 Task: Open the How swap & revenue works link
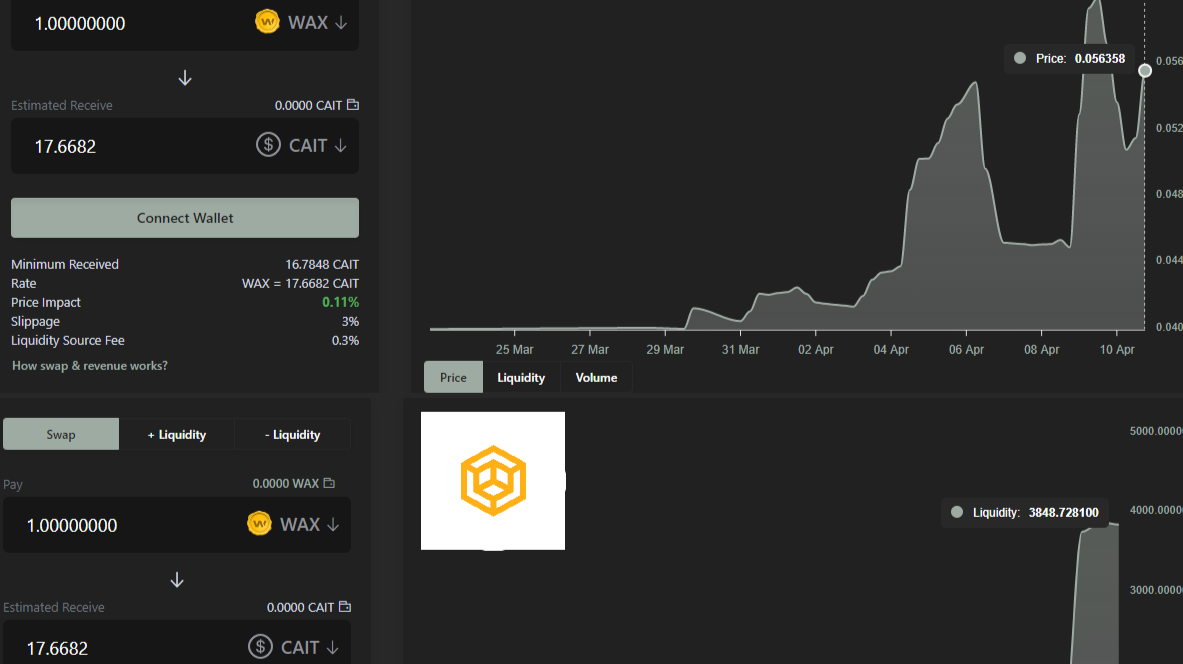[90, 365]
